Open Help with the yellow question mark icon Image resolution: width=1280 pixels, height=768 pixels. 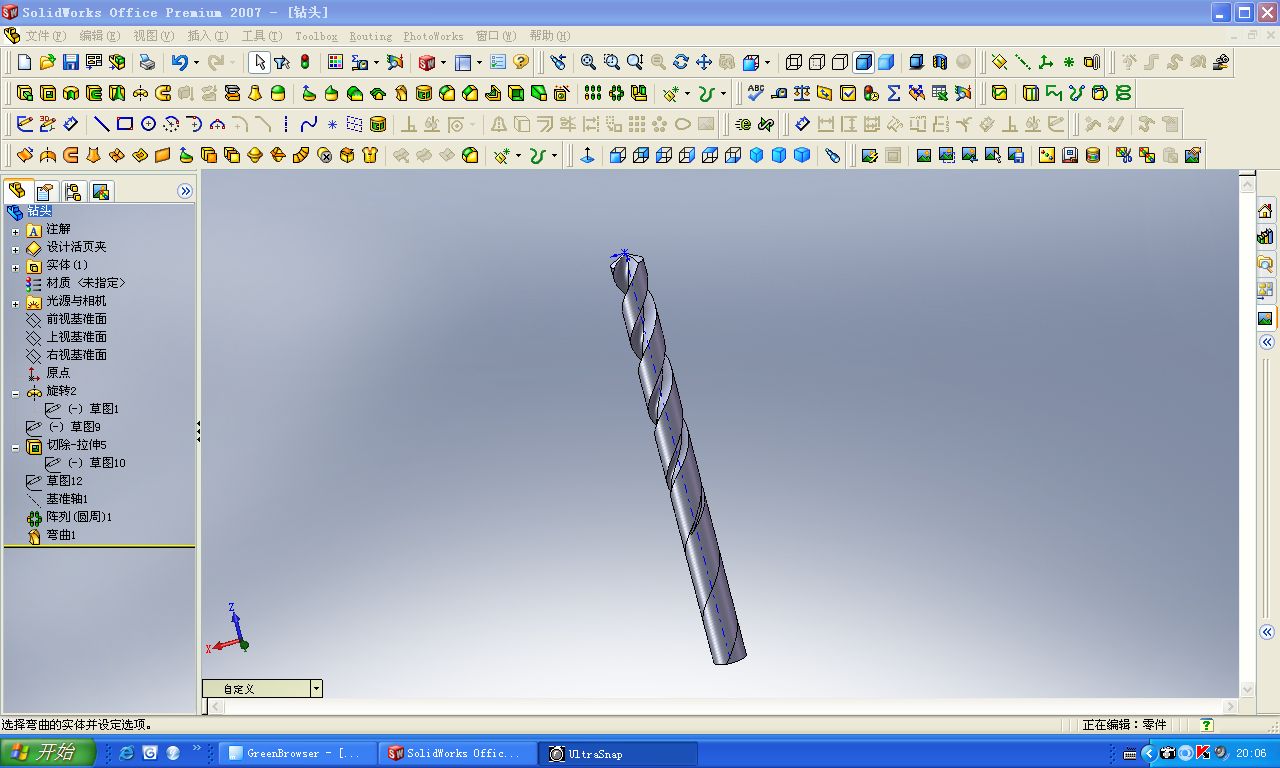521,62
